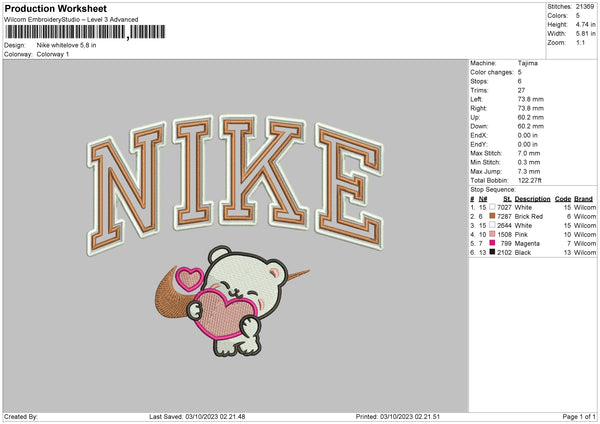Click the 'N#' column header

[483, 199]
